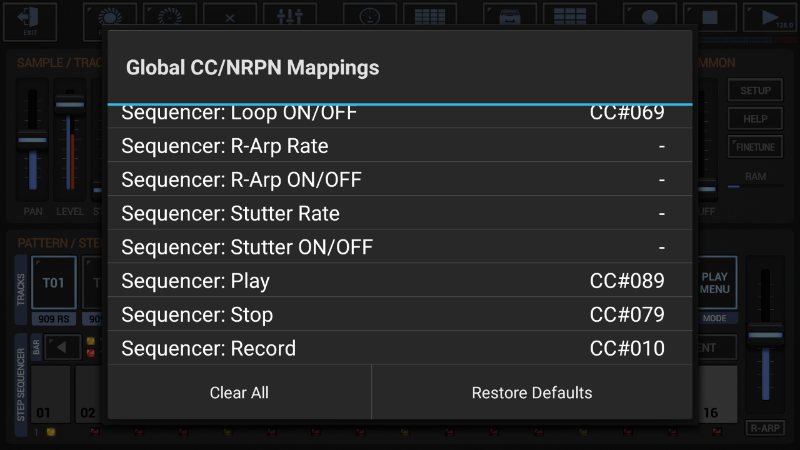Screen dimensions: 800x450
Task: Click the SETUP button
Action: point(755,91)
